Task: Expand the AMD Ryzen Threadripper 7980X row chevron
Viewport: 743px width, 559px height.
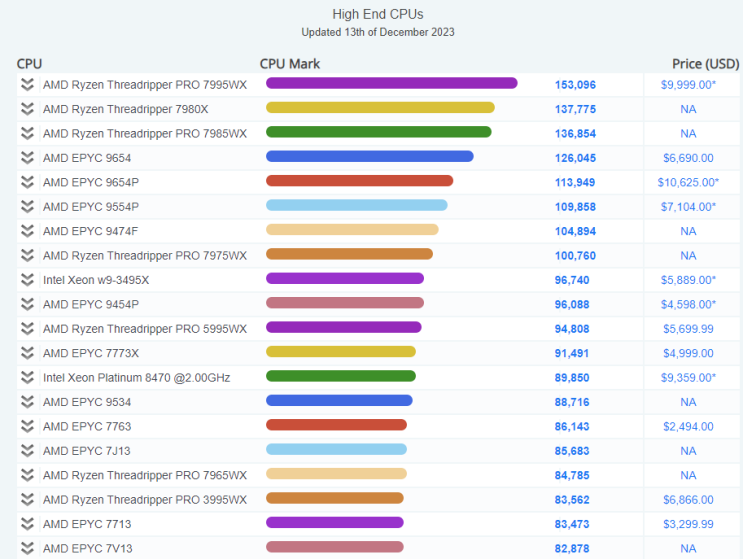Action: pos(27,109)
